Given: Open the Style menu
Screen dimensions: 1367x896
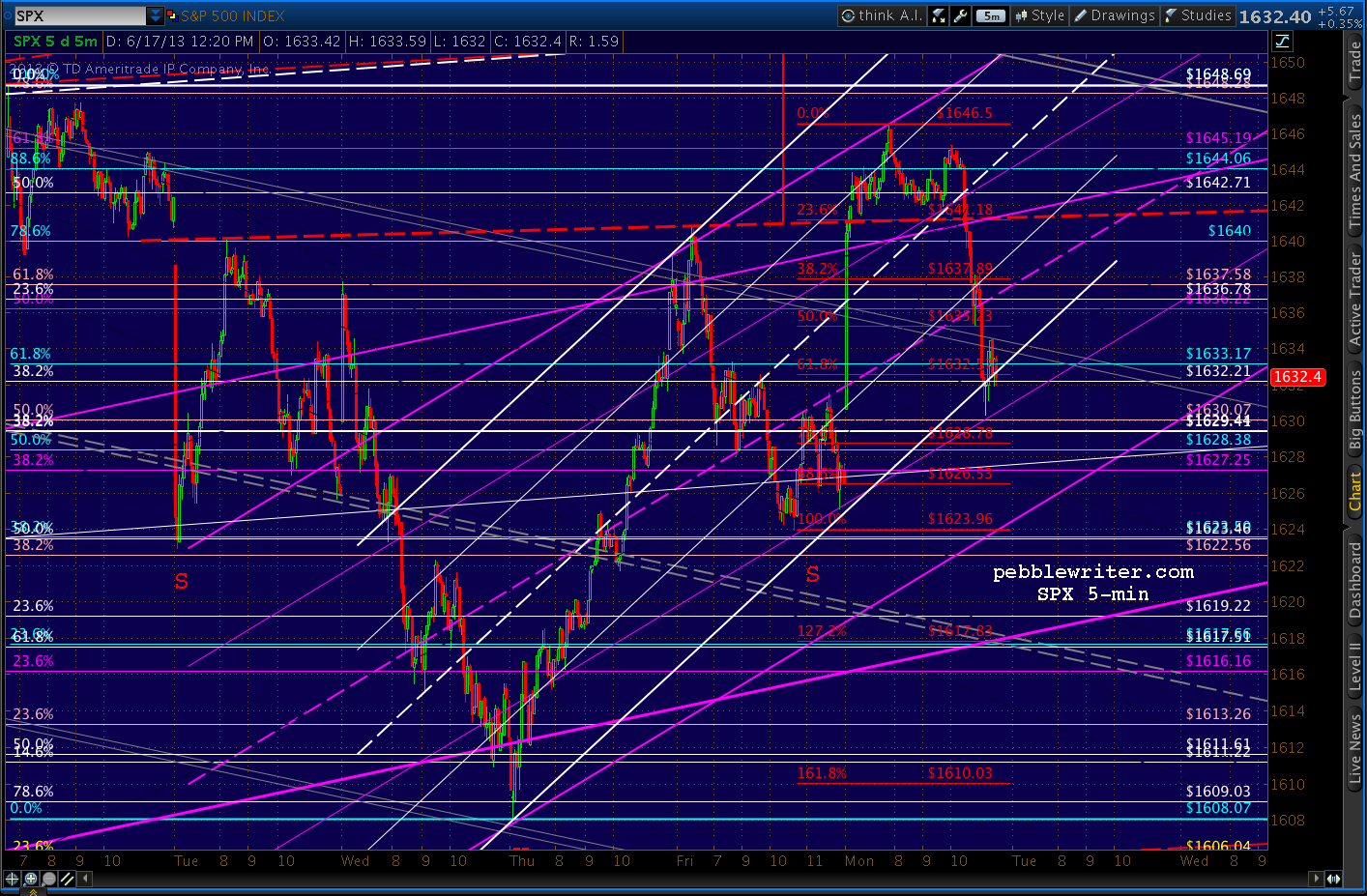Looking at the screenshot, I should click(1038, 15).
